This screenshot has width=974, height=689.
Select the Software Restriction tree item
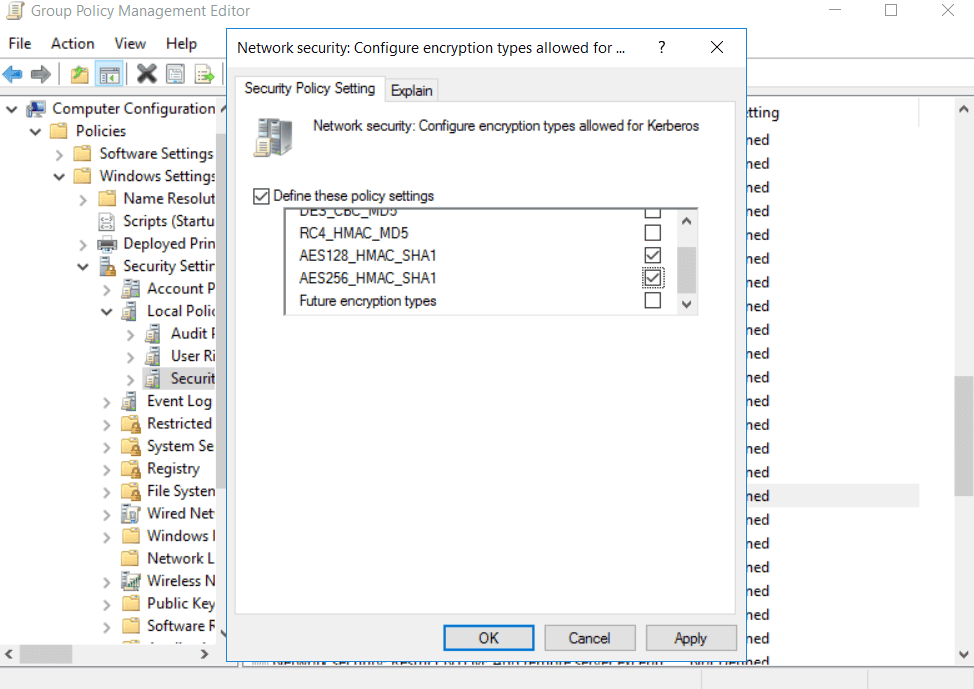pyautogui.click(x=181, y=626)
